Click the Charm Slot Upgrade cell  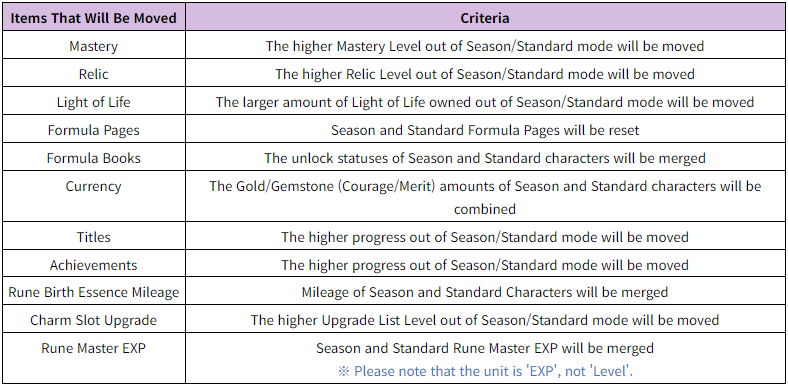93,320
